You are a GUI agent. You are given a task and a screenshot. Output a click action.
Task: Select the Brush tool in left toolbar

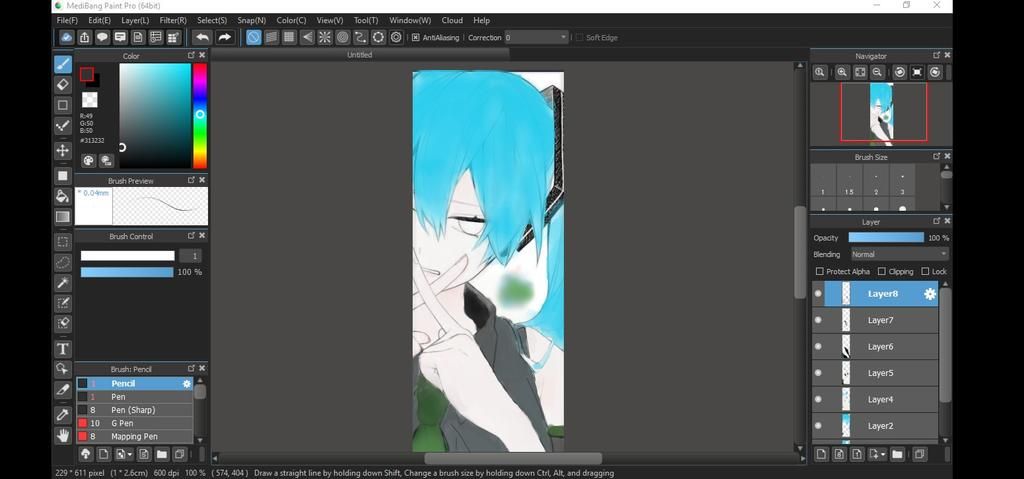(x=63, y=64)
